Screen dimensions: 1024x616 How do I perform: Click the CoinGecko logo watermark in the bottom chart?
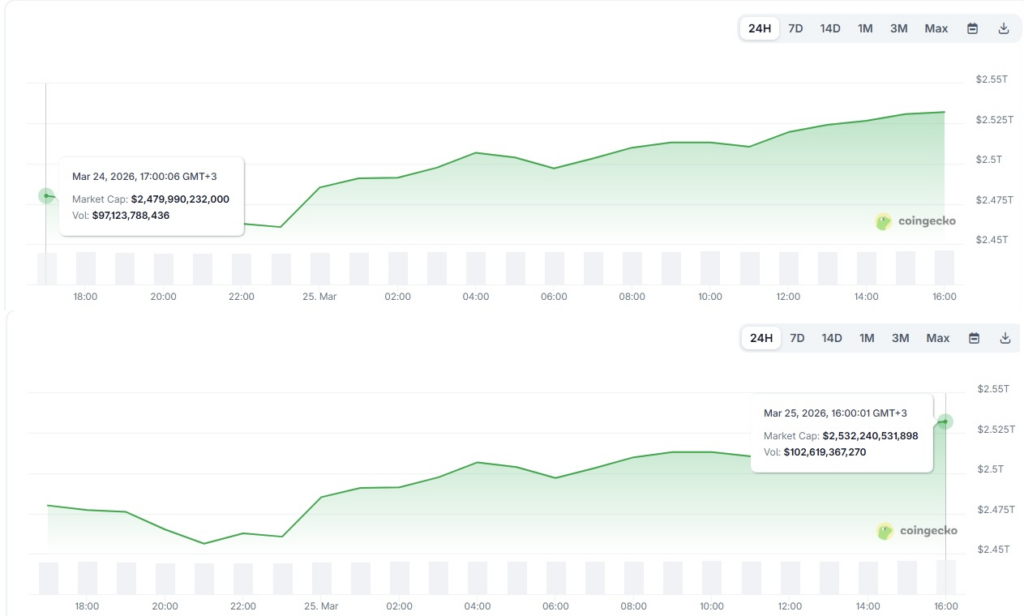coord(916,531)
